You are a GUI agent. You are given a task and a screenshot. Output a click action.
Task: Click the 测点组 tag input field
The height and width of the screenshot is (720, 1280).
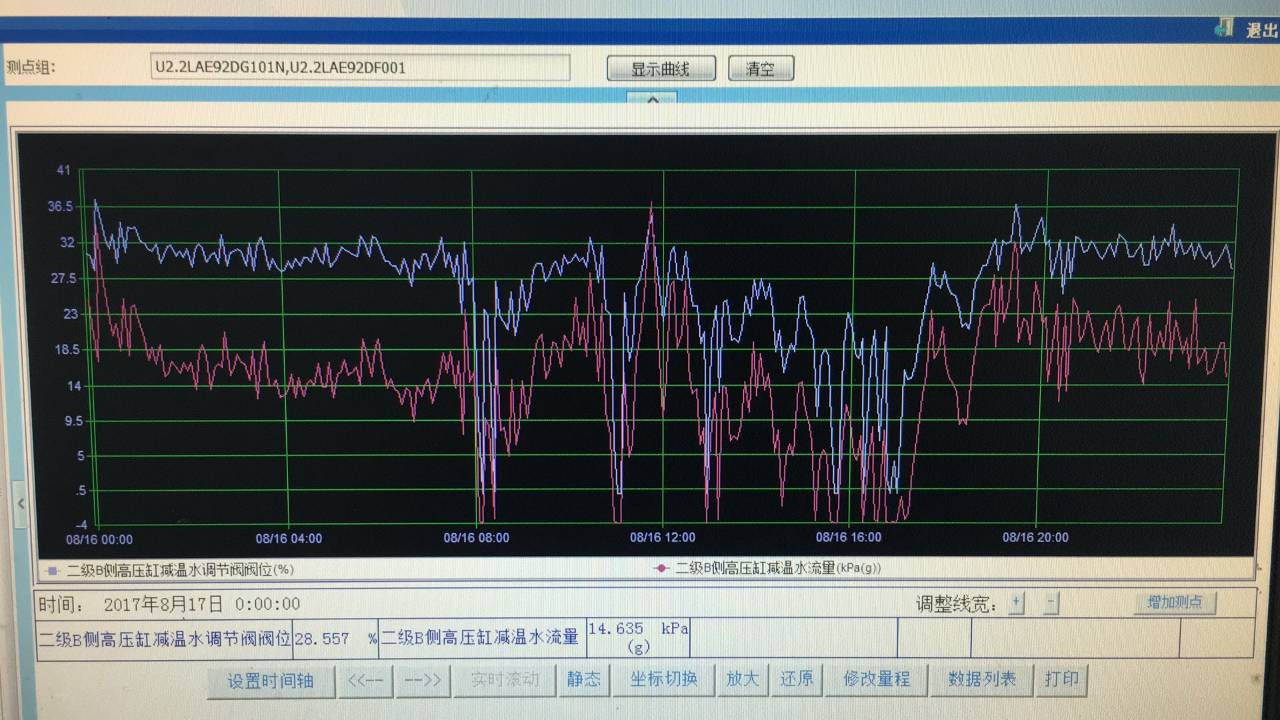(x=360, y=68)
